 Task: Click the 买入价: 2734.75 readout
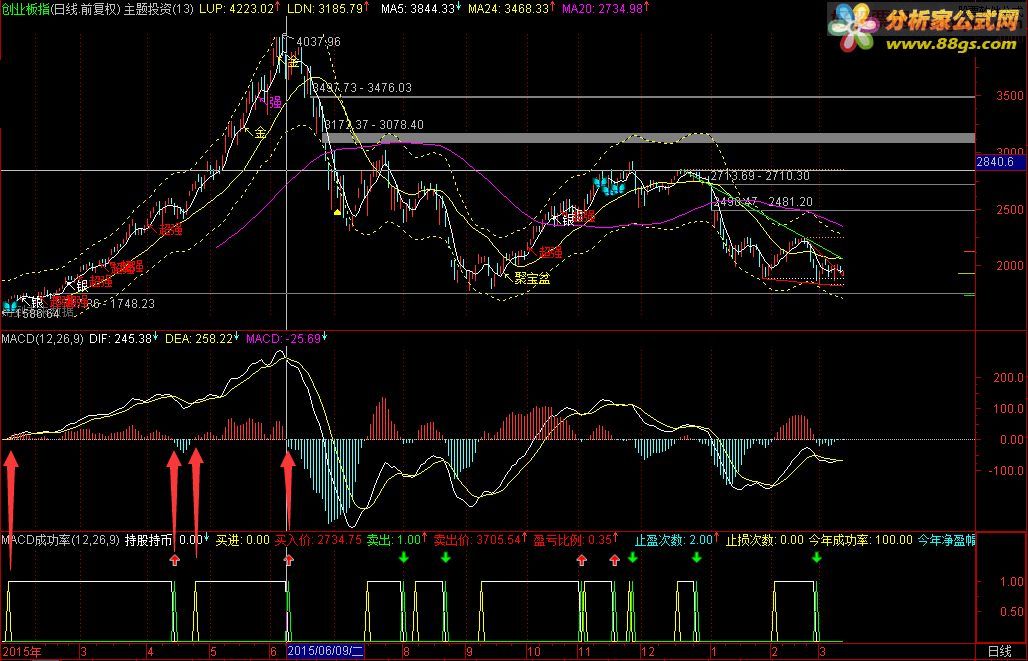click(317, 540)
